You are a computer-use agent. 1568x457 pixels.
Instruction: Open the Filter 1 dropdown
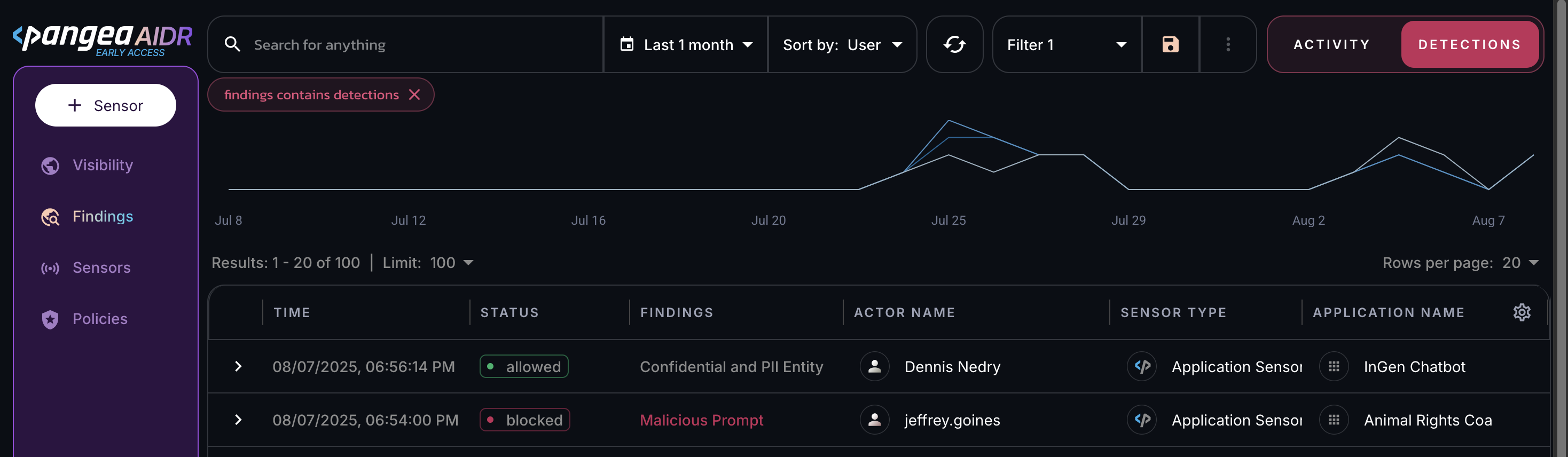click(1067, 44)
